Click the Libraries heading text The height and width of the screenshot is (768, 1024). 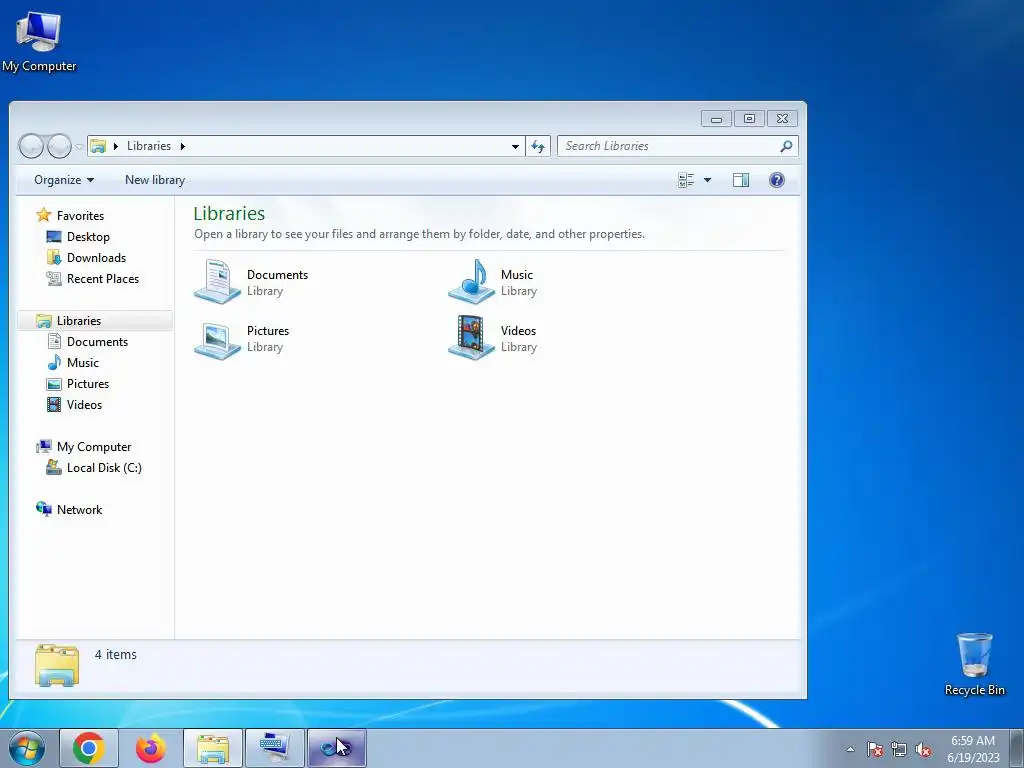229,214
